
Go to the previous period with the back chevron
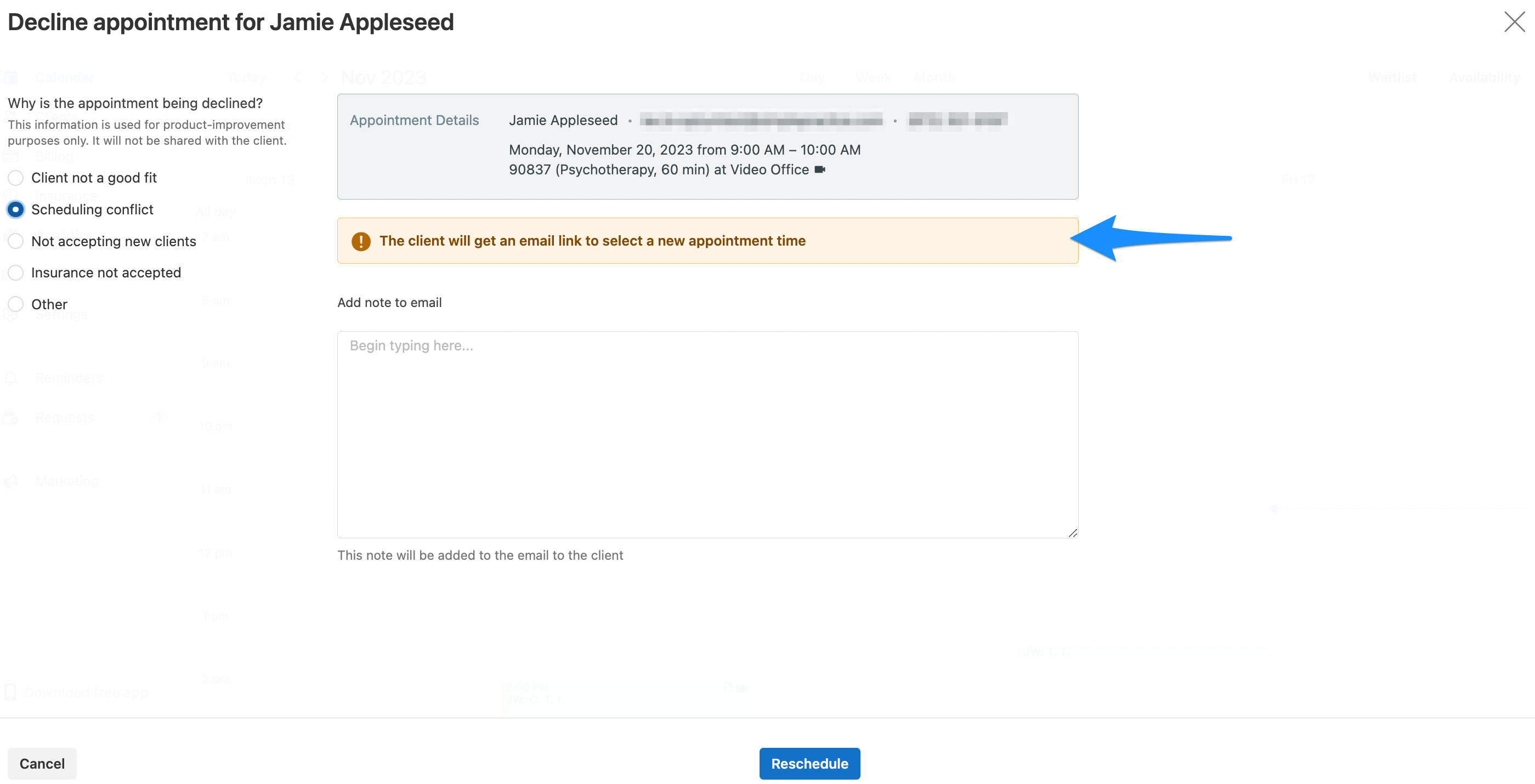pos(297,77)
